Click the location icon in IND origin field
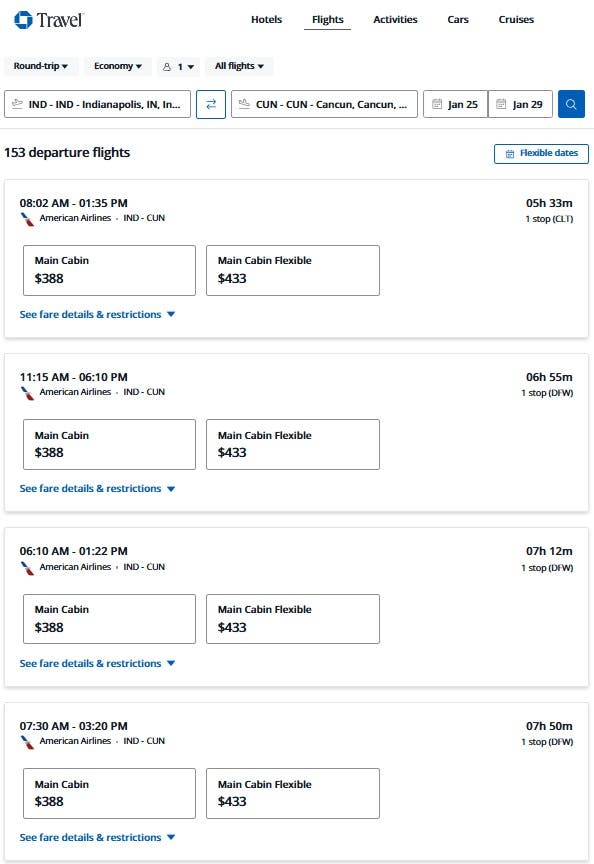This screenshot has width=594, height=864. pyautogui.click(x=16, y=104)
